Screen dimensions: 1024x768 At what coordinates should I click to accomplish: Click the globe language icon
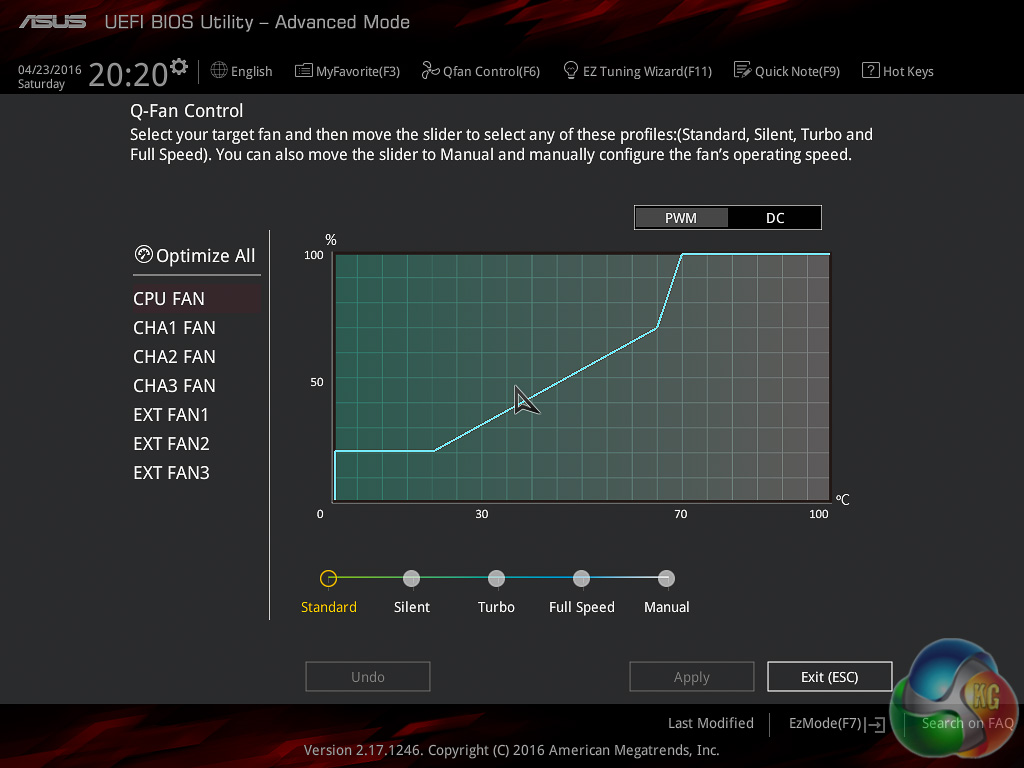click(219, 70)
